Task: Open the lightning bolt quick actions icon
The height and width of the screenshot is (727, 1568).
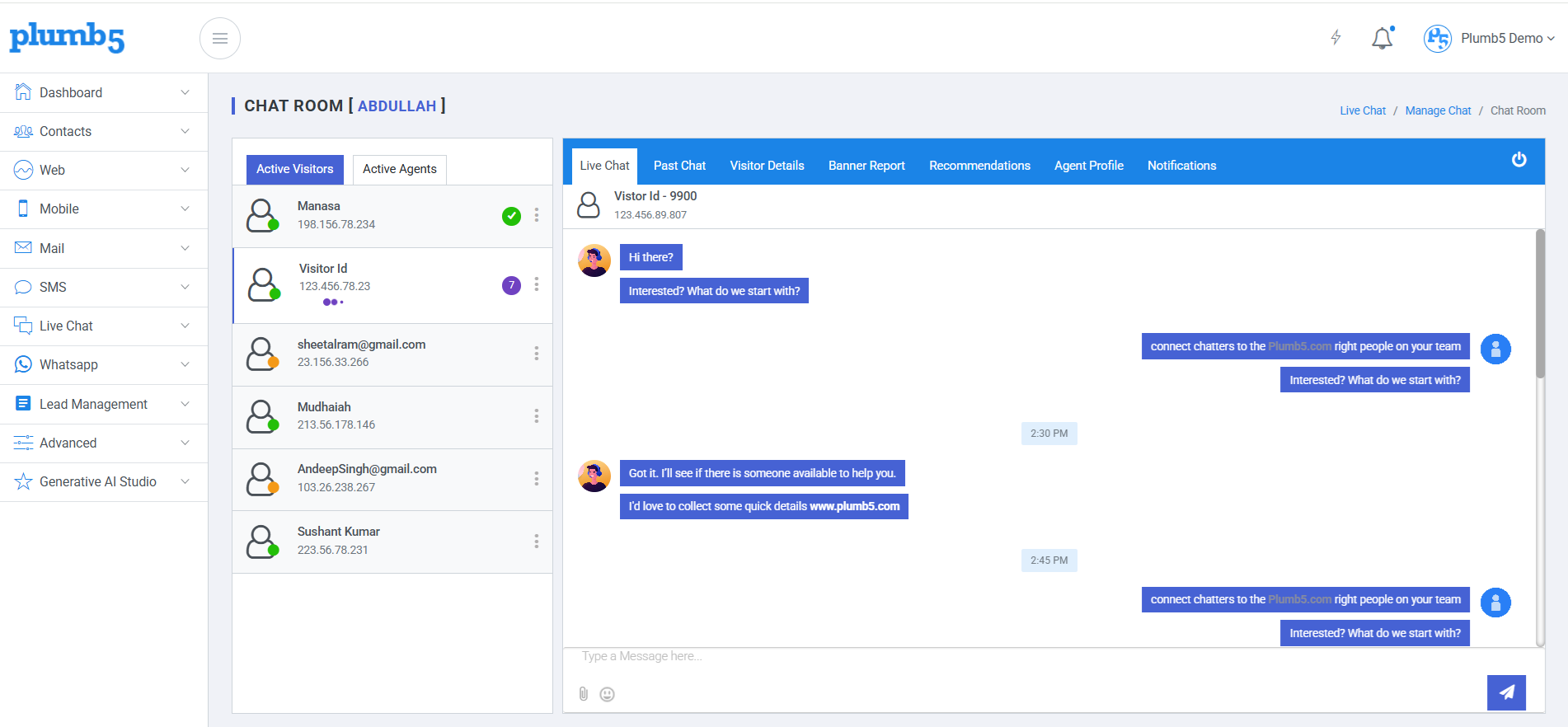Action: point(1336,38)
